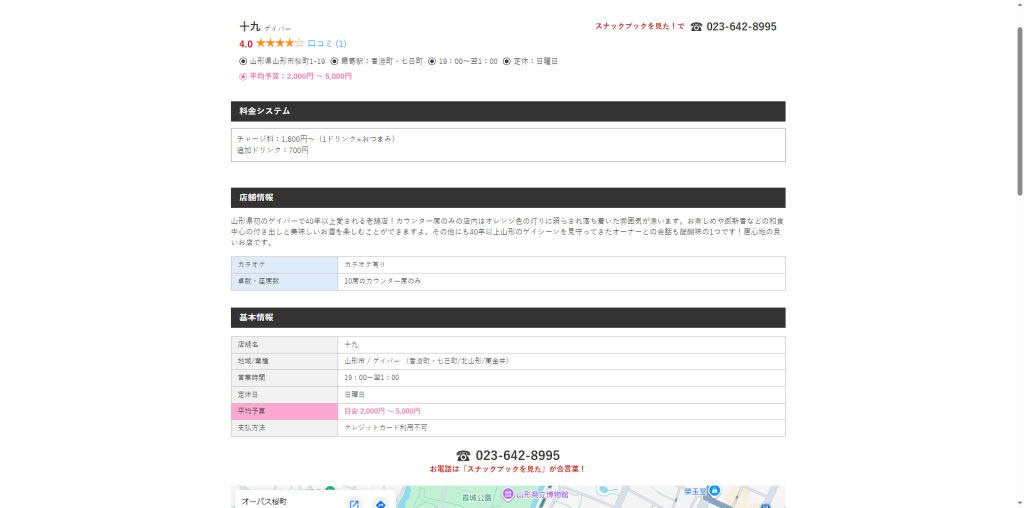Click the orange star rating icons
The height and width of the screenshot is (508, 1024).
tap(280, 43)
